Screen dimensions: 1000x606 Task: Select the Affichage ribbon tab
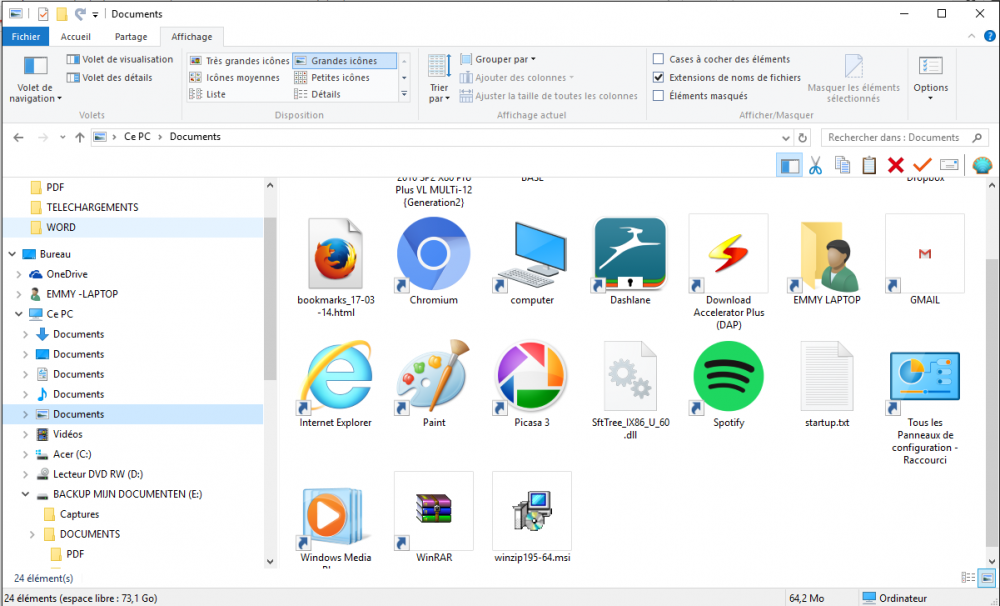(x=191, y=36)
